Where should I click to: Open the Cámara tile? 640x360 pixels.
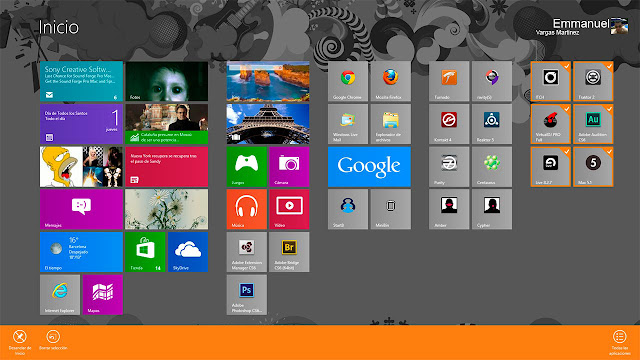[289, 167]
